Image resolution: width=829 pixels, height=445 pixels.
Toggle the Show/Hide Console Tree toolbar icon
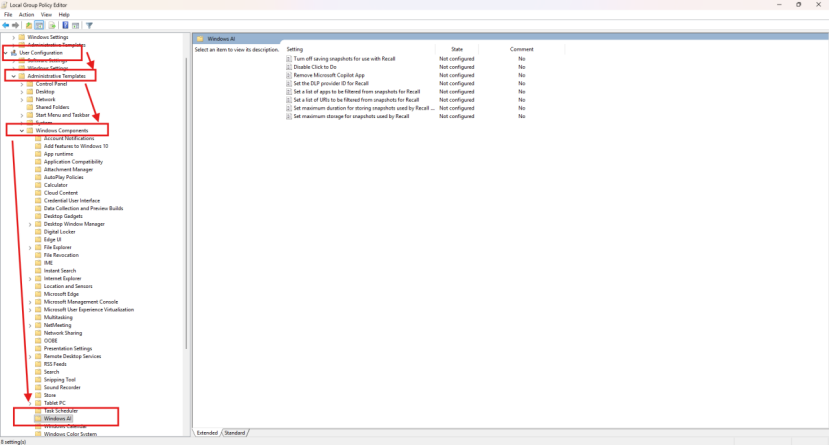point(39,25)
